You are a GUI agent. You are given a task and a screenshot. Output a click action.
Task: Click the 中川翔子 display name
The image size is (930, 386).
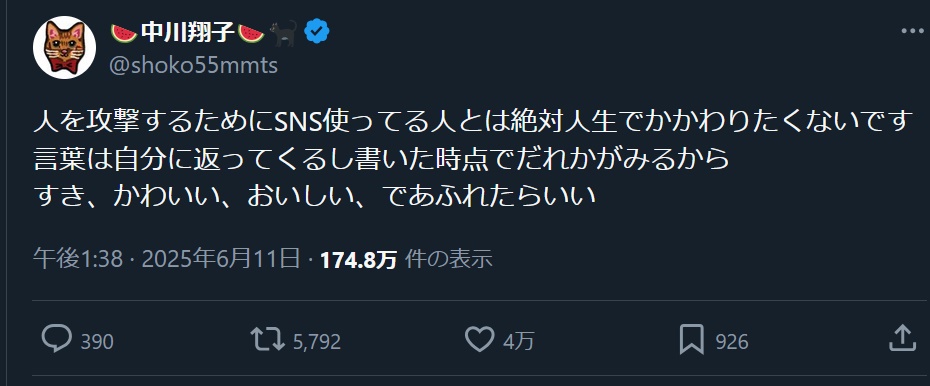tap(187, 33)
